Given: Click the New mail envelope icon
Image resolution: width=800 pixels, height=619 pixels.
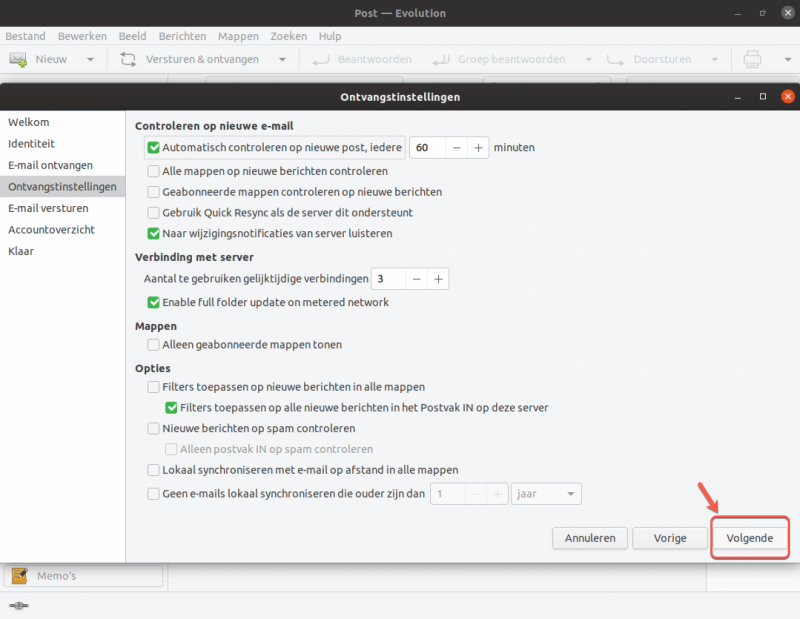Looking at the screenshot, I should point(18,59).
